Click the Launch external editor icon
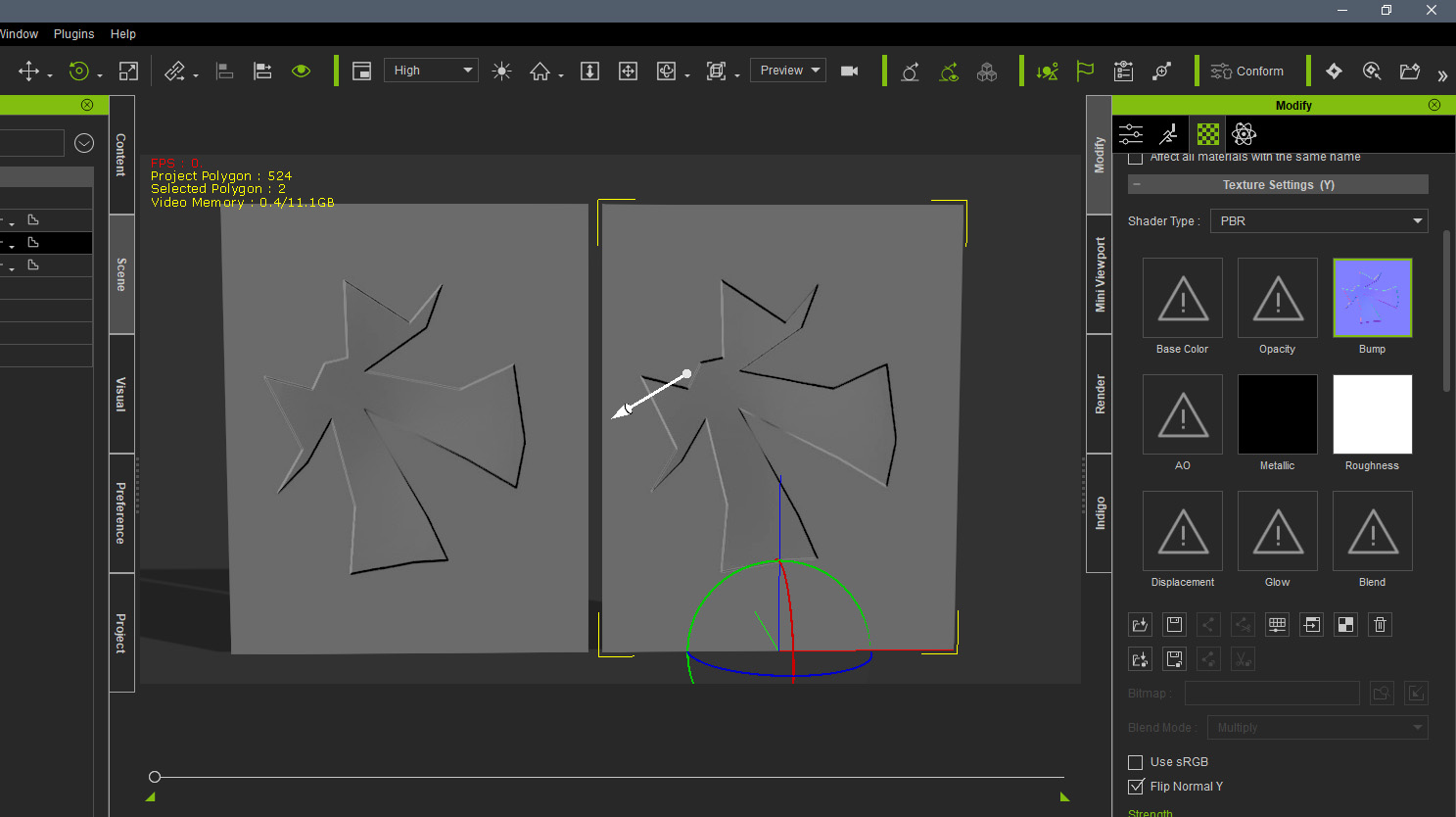Viewport: 1456px width, 817px height. click(x=1312, y=624)
